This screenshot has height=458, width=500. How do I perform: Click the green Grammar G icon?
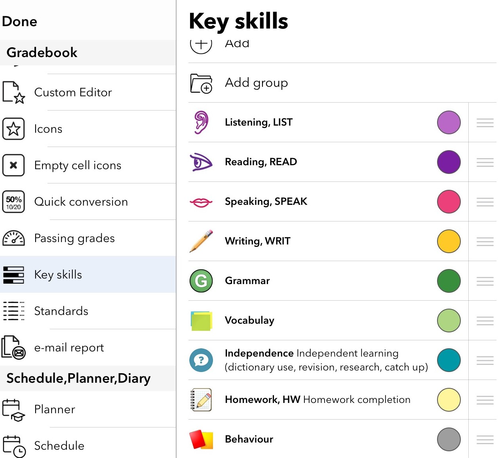(x=201, y=281)
